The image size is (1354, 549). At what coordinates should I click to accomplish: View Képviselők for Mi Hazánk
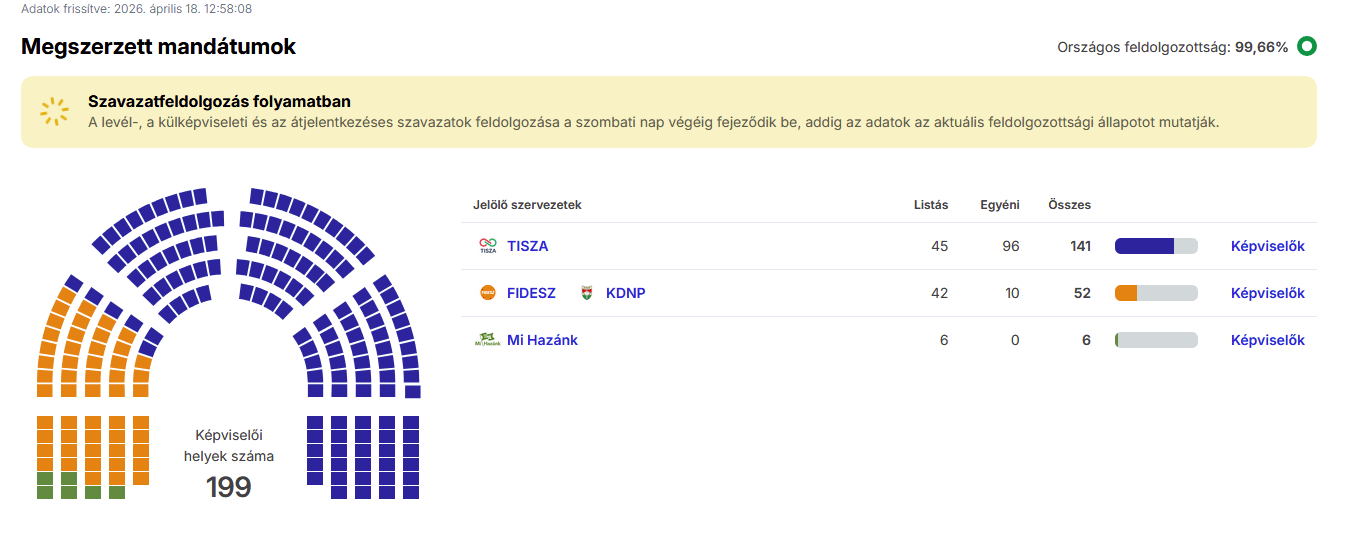1267,340
